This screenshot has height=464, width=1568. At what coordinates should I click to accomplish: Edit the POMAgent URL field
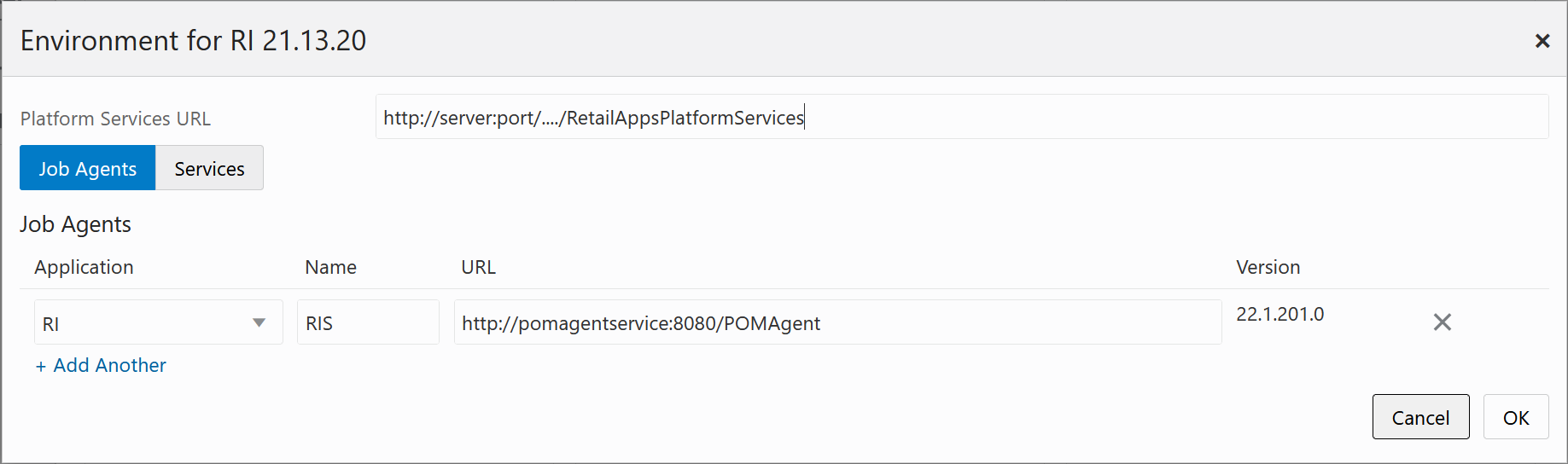point(837,322)
